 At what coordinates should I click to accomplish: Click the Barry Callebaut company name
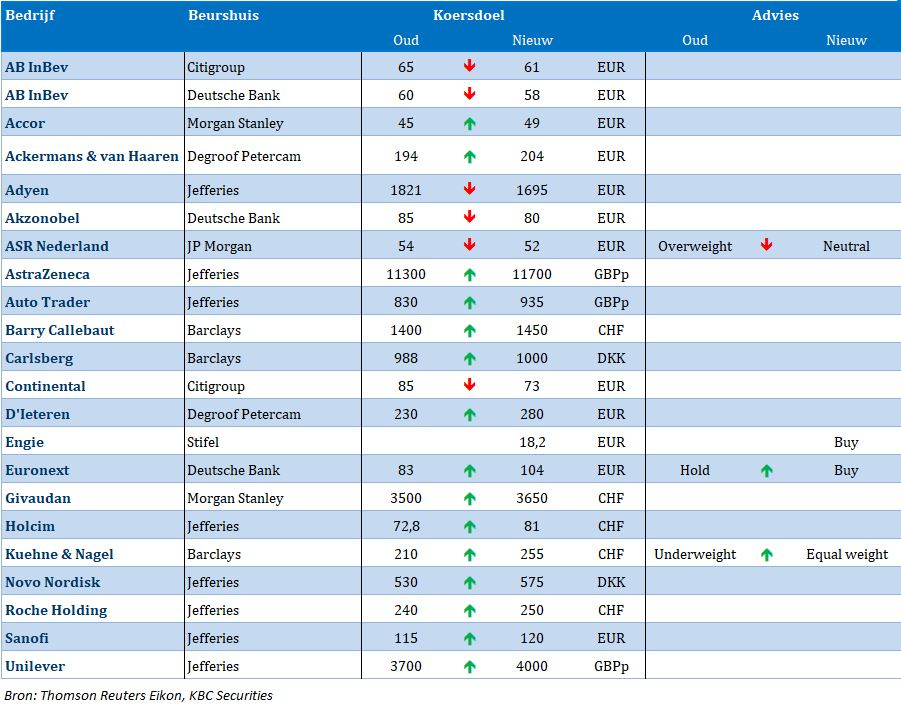click(60, 331)
